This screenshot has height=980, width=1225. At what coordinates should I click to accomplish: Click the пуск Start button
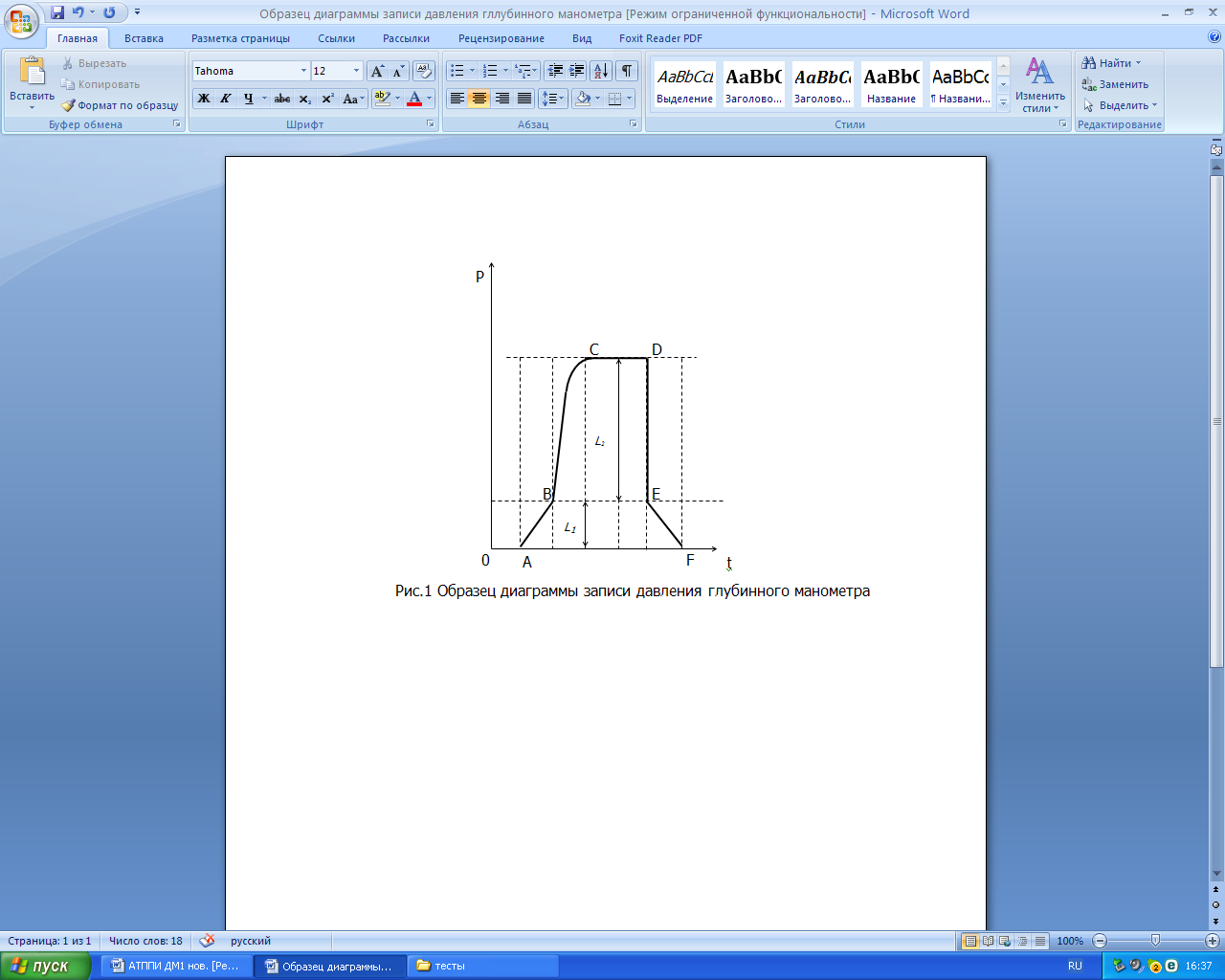45,966
